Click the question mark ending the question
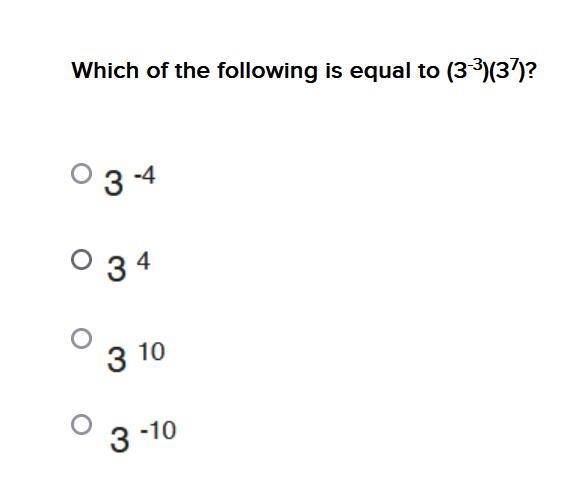Screen dimensions: 565x478 (530, 70)
